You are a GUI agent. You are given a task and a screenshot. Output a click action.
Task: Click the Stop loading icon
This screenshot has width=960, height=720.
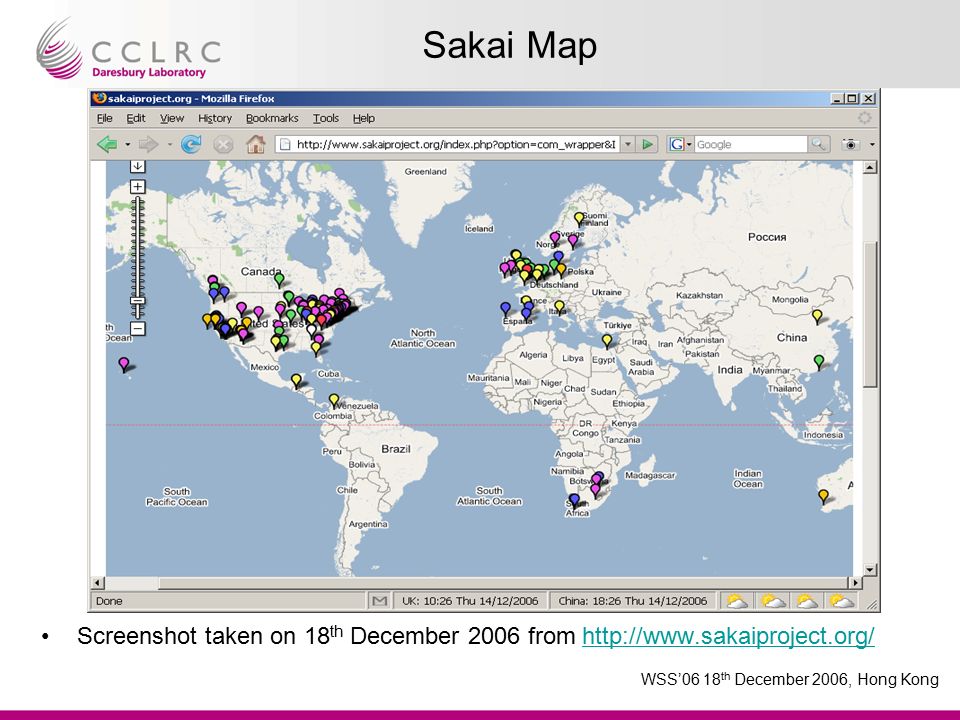[223, 144]
